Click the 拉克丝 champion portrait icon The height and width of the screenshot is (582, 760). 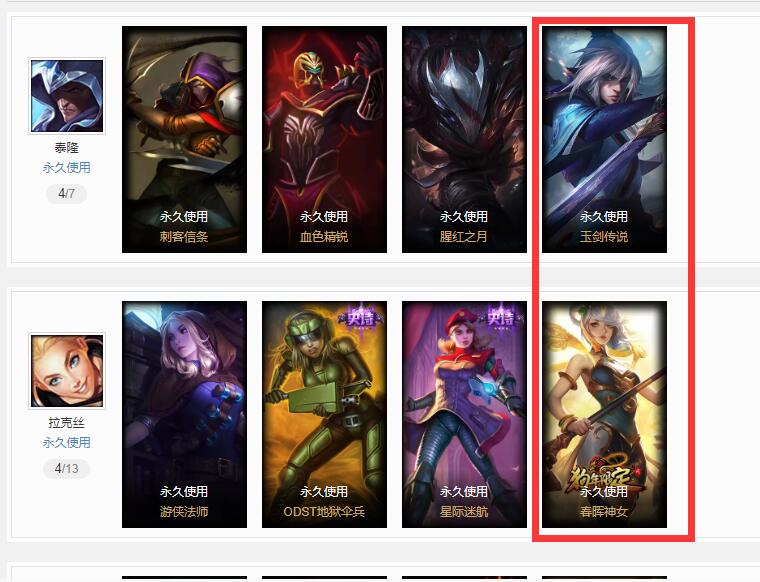(x=67, y=371)
